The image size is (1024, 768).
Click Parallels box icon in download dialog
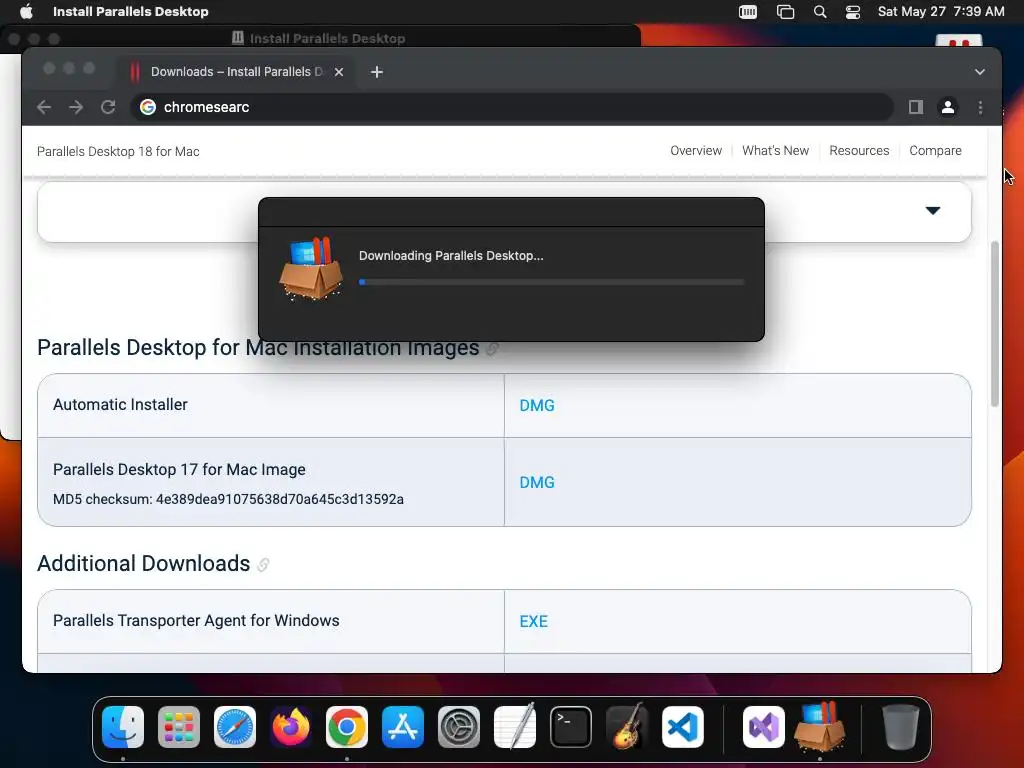pyautogui.click(x=311, y=268)
